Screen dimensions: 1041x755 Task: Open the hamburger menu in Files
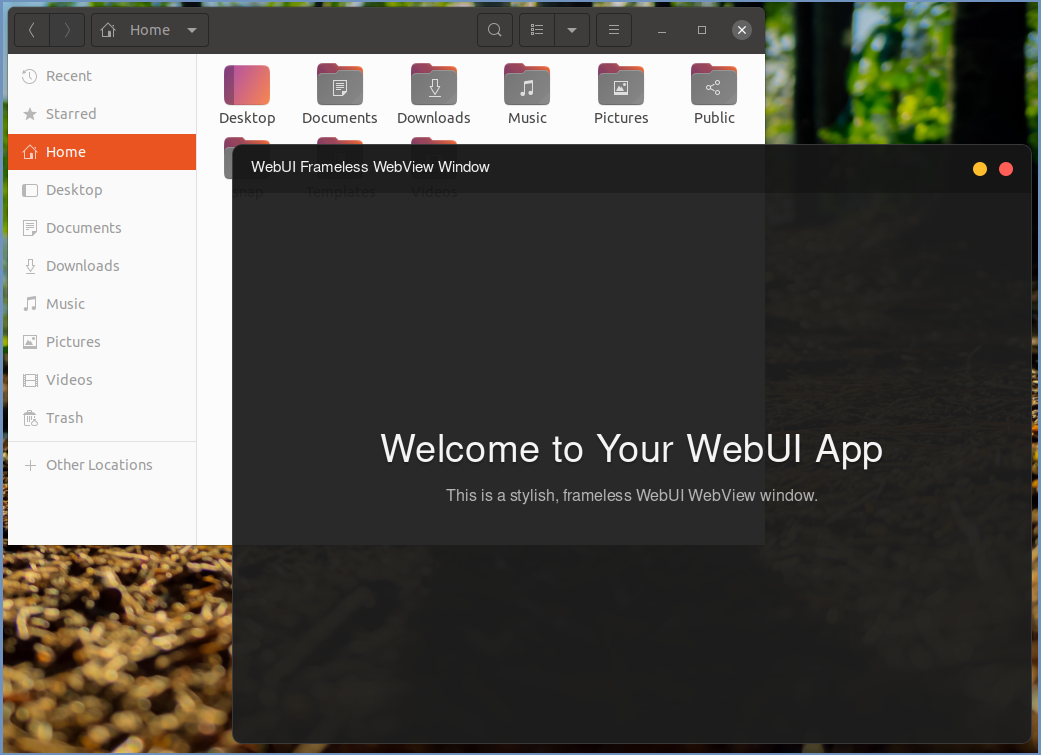(x=614, y=30)
